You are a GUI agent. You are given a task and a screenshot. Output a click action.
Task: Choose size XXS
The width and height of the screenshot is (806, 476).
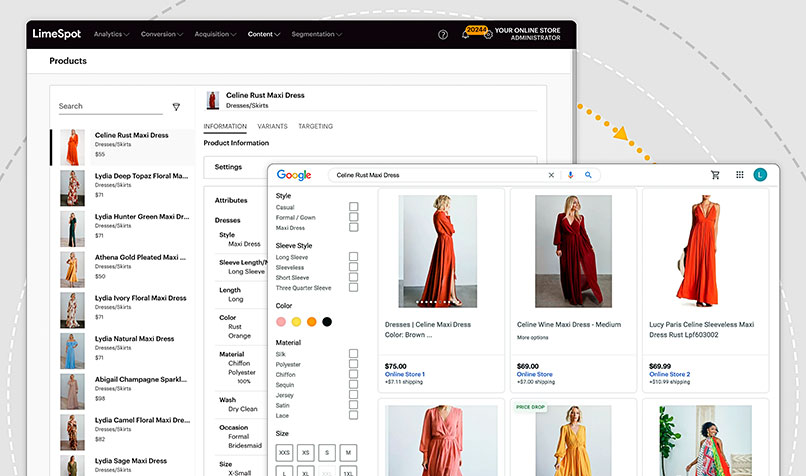284,453
